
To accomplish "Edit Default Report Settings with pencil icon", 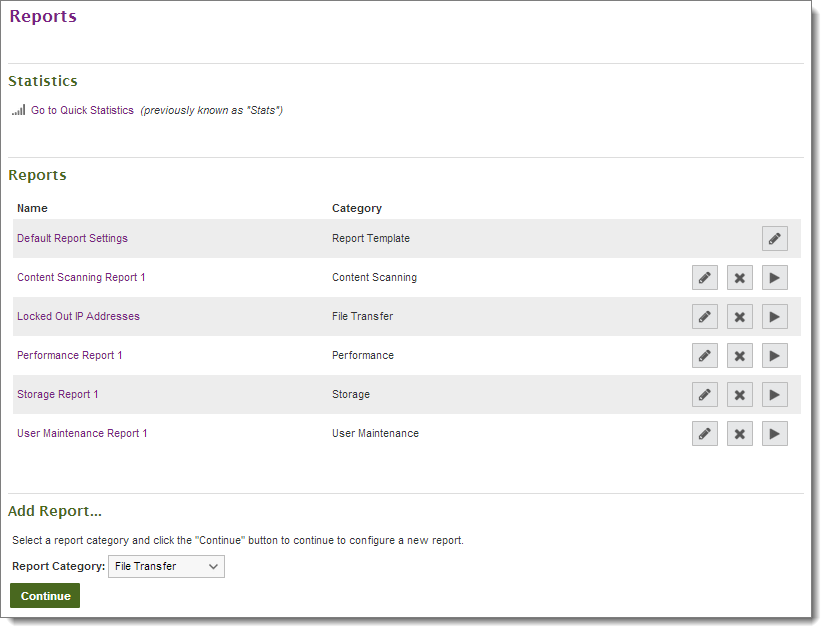I will pyautogui.click(x=774, y=238).
